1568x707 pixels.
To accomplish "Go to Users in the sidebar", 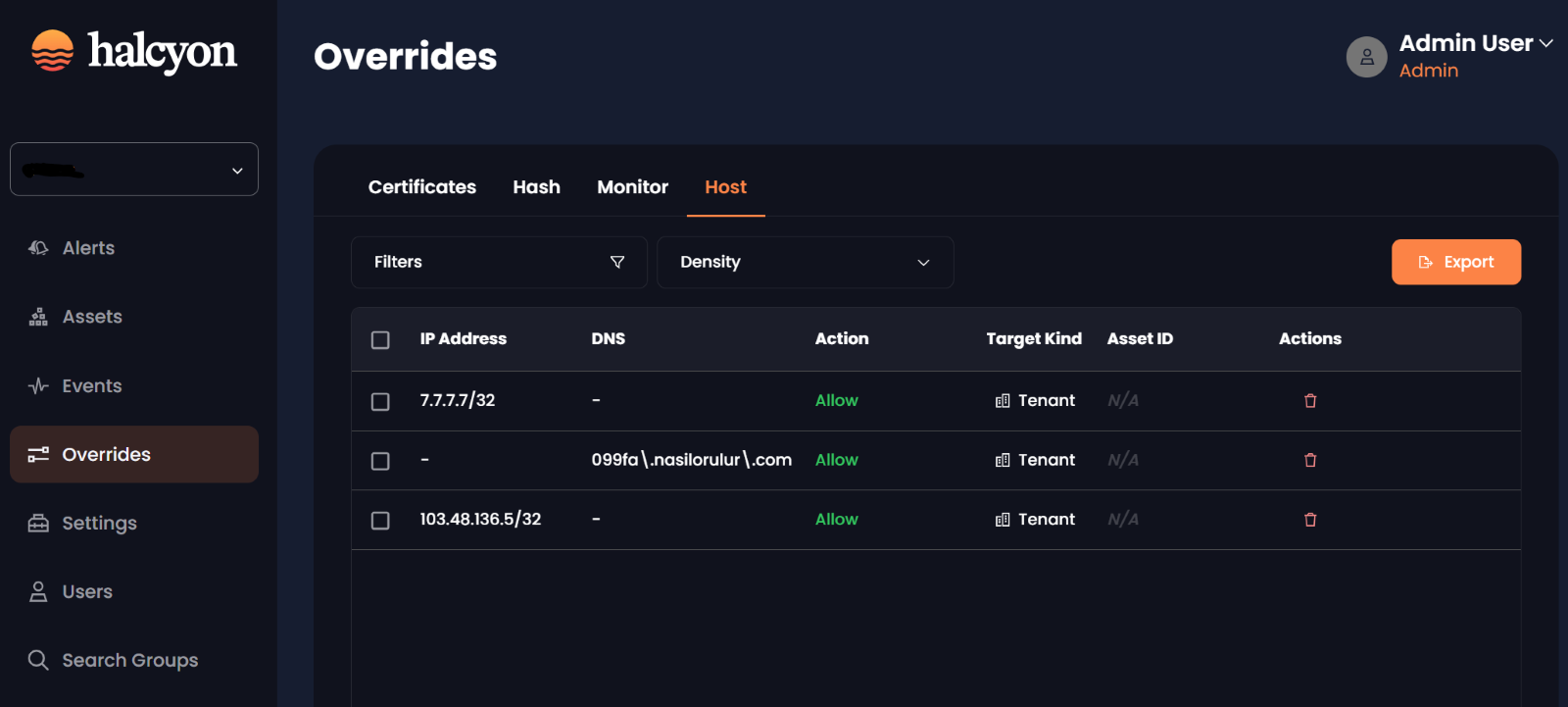I will (134, 591).
